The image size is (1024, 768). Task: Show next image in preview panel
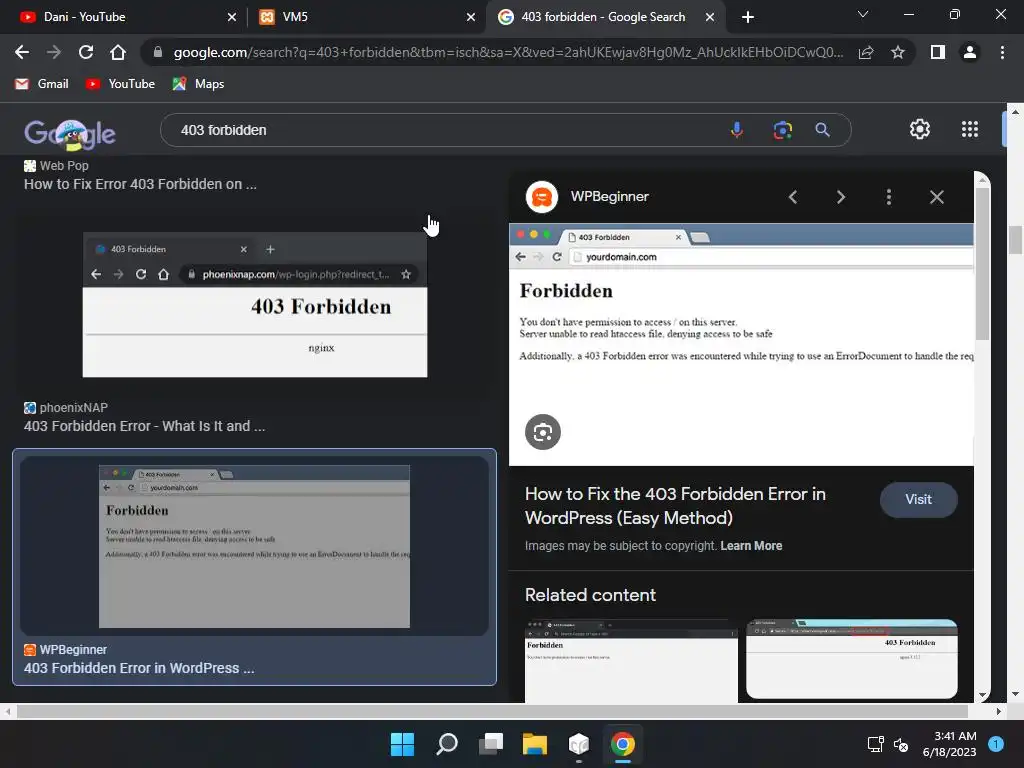840,197
